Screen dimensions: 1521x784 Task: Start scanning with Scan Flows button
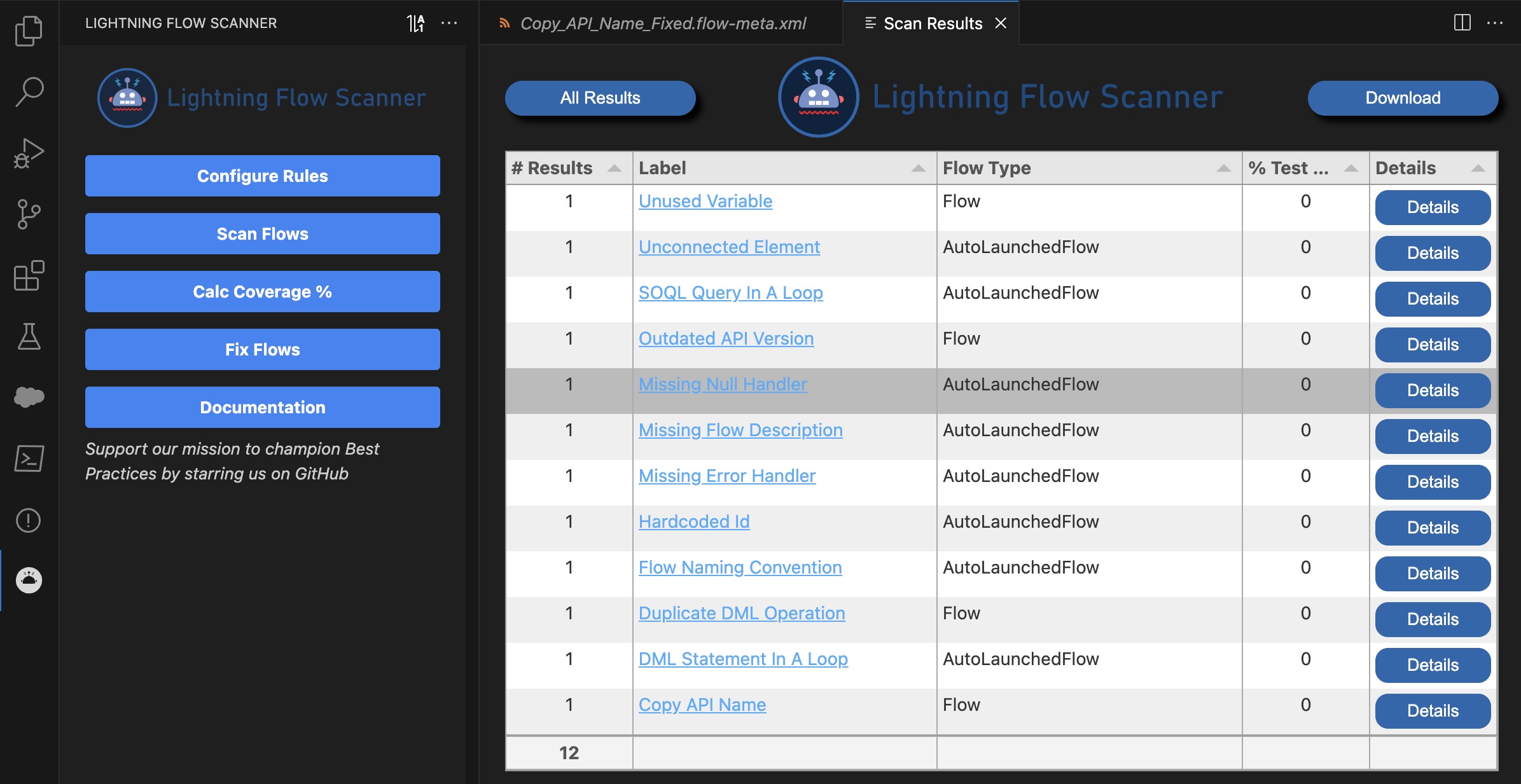[263, 234]
